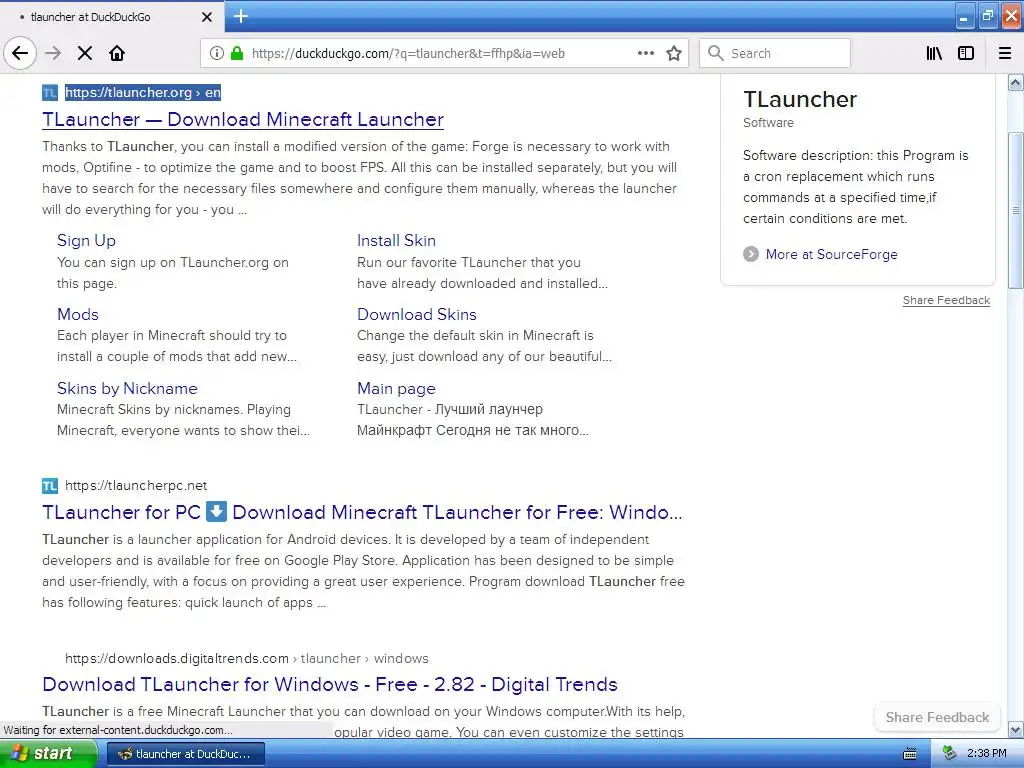The width and height of the screenshot is (1024, 768).
Task: Go back with the browser back arrow
Action: click(20, 54)
